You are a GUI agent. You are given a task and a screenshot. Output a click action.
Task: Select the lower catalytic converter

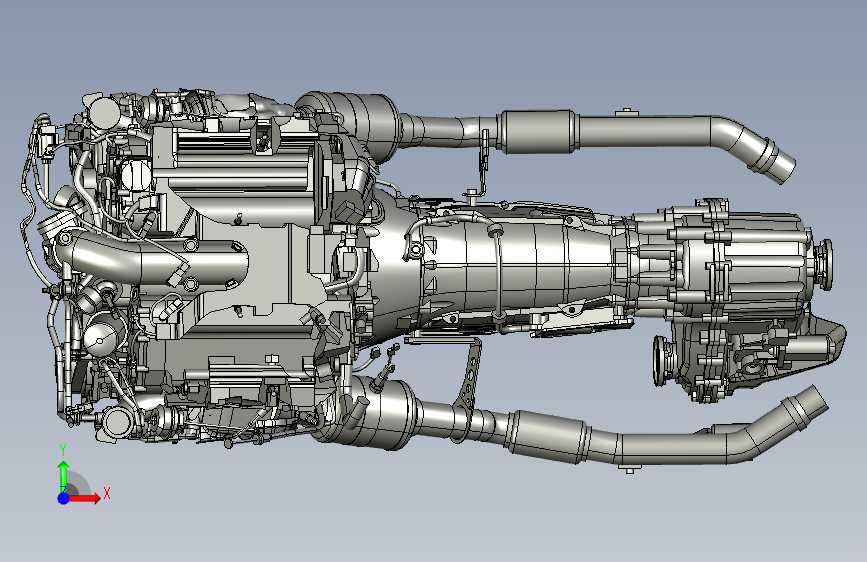(368, 412)
